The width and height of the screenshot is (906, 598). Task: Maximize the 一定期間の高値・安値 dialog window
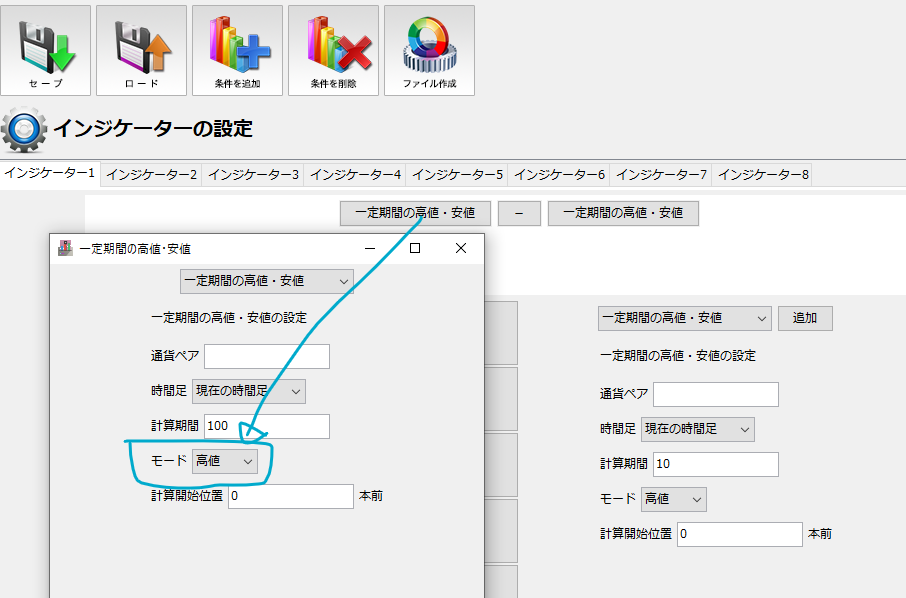pos(415,248)
